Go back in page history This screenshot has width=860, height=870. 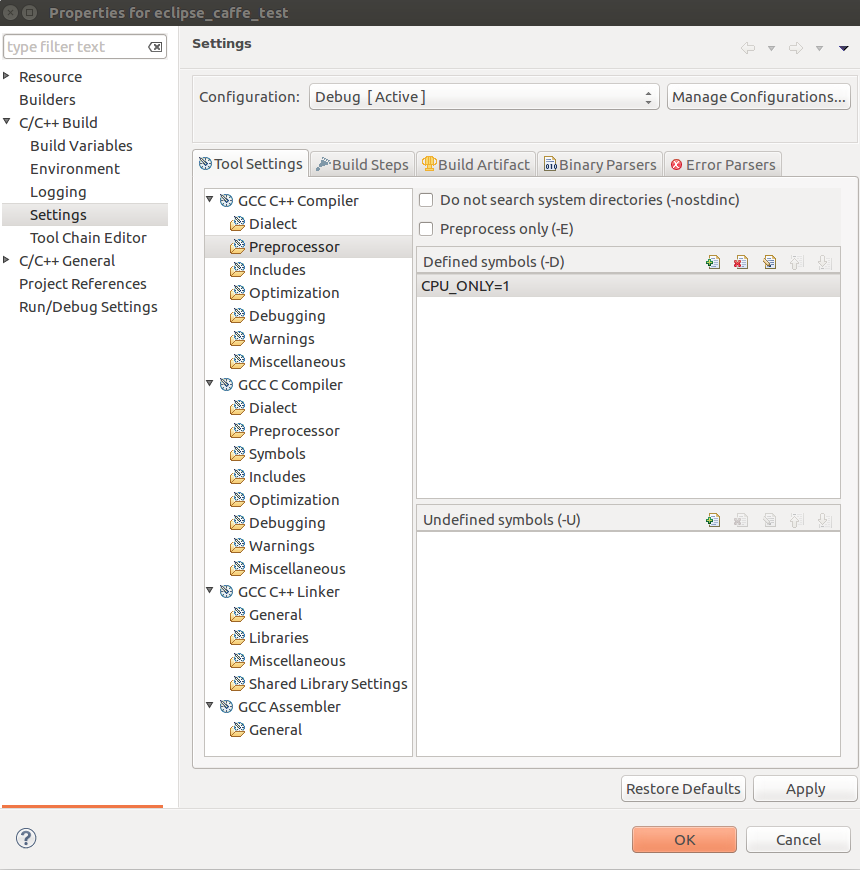coord(748,48)
